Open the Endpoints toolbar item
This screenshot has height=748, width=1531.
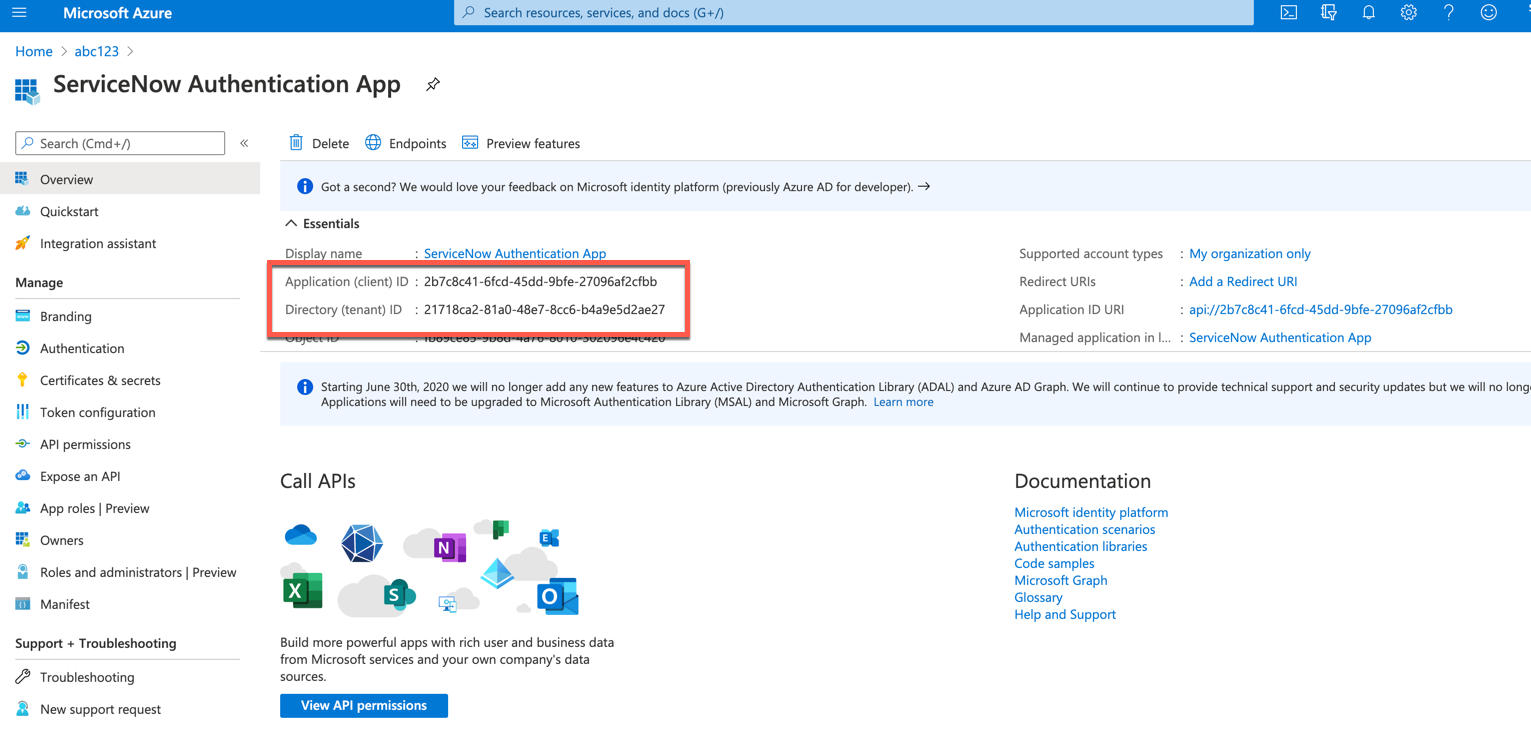click(x=405, y=143)
